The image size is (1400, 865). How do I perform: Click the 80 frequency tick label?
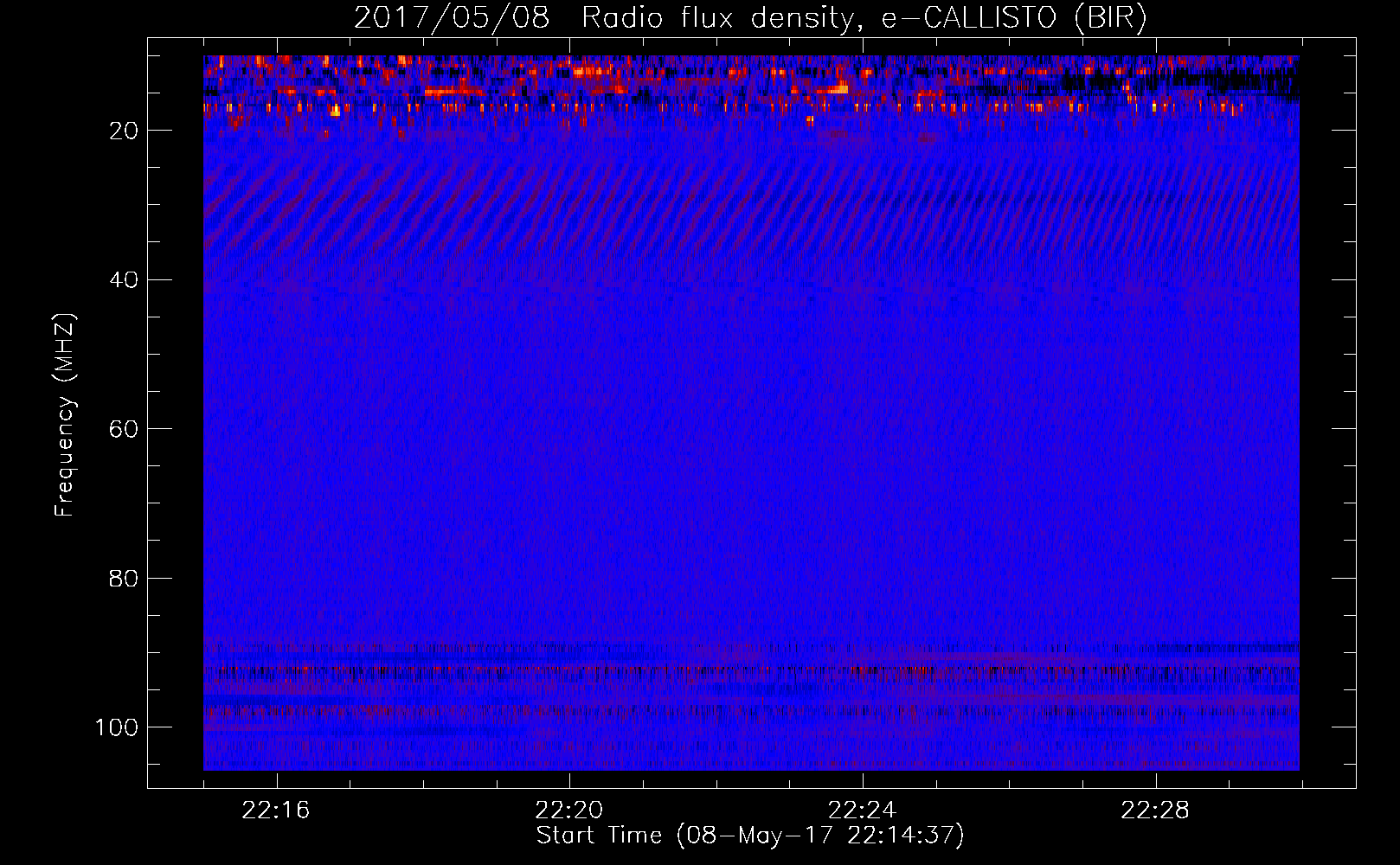124,579
